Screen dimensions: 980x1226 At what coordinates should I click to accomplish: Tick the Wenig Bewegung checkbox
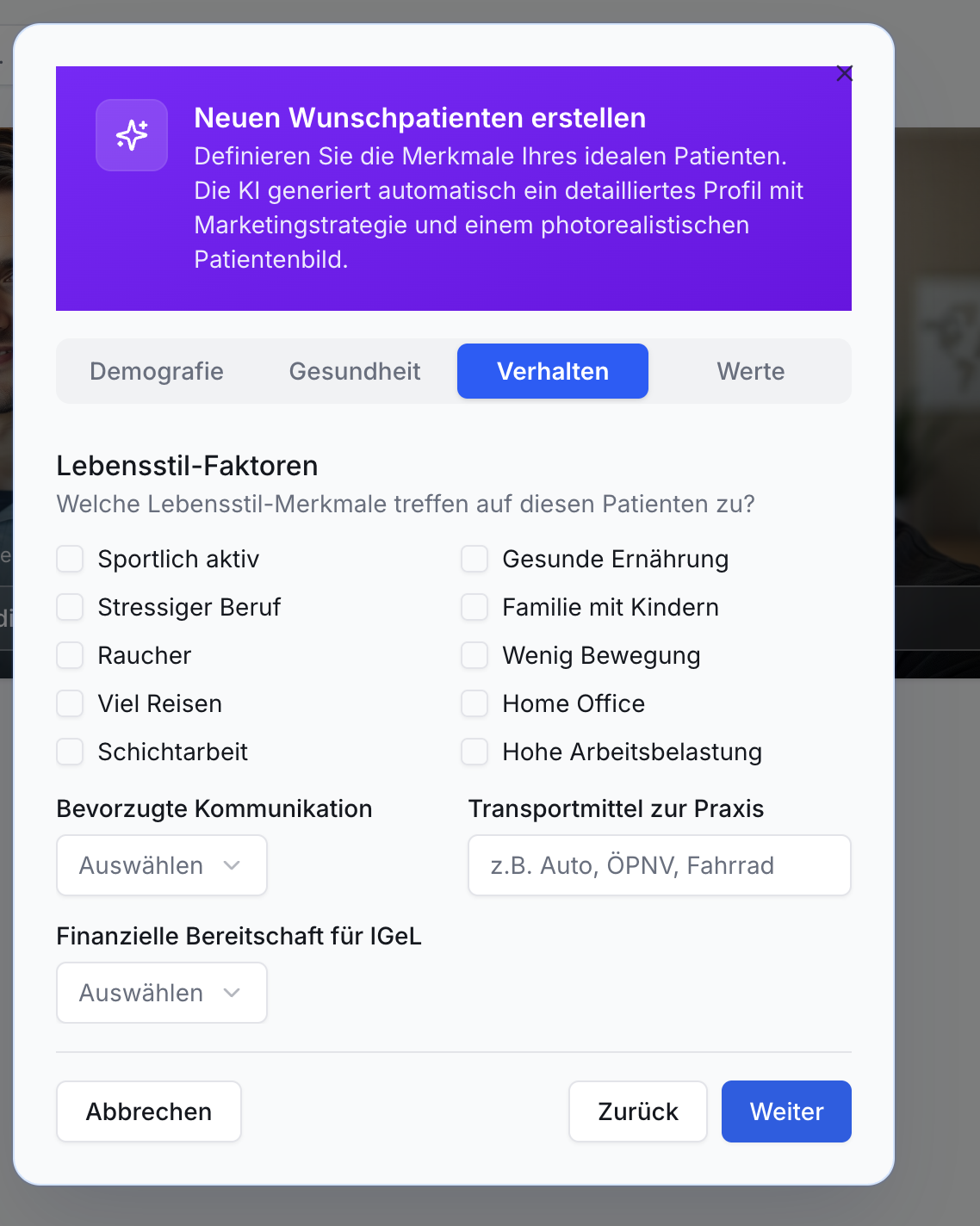tap(474, 655)
